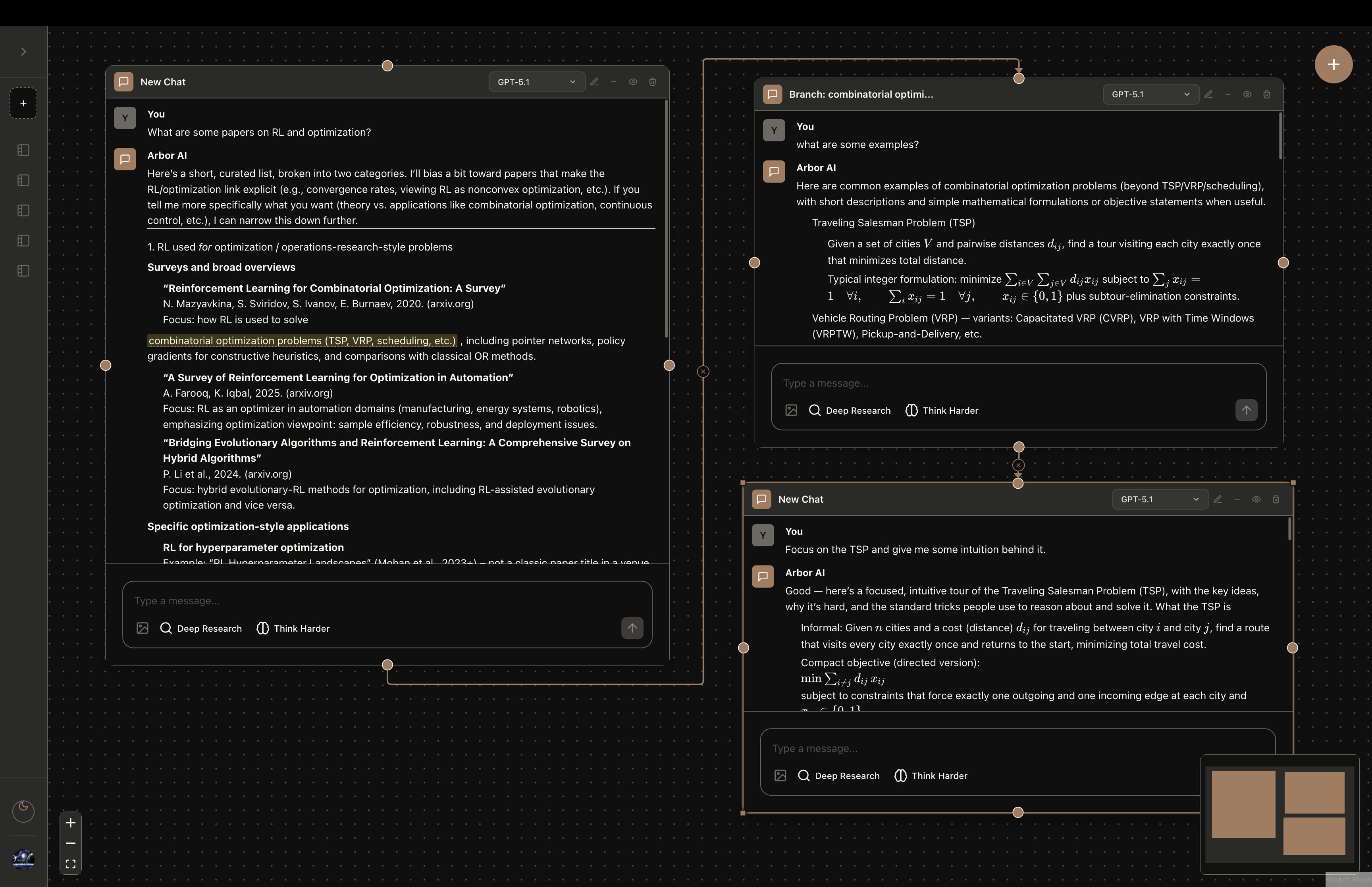Zoom in on the canvas
The image size is (1372, 887).
[70, 823]
